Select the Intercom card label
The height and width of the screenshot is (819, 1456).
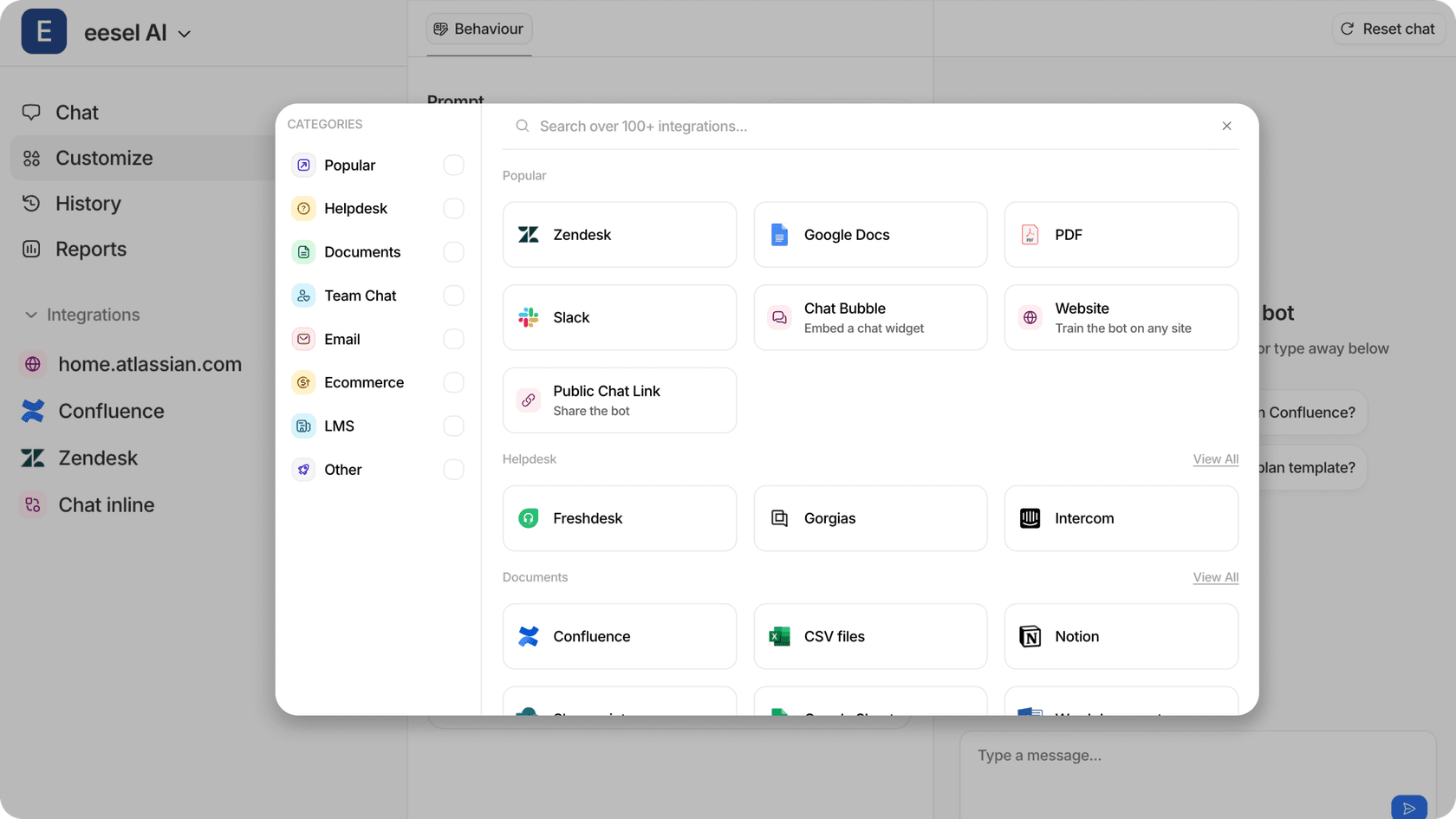point(1084,518)
